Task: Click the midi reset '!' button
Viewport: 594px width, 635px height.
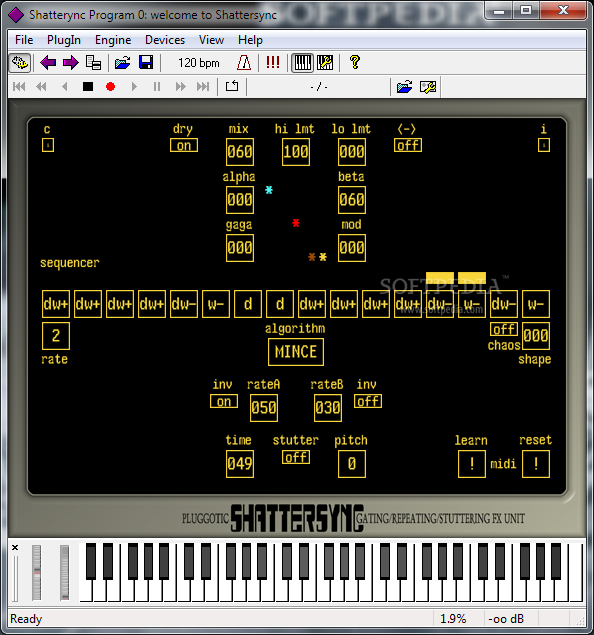Action: pyautogui.click(x=536, y=464)
